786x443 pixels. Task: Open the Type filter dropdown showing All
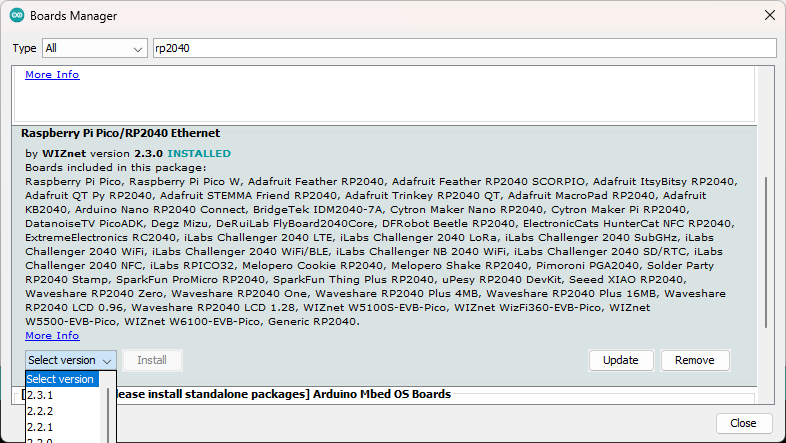[95, 48]
